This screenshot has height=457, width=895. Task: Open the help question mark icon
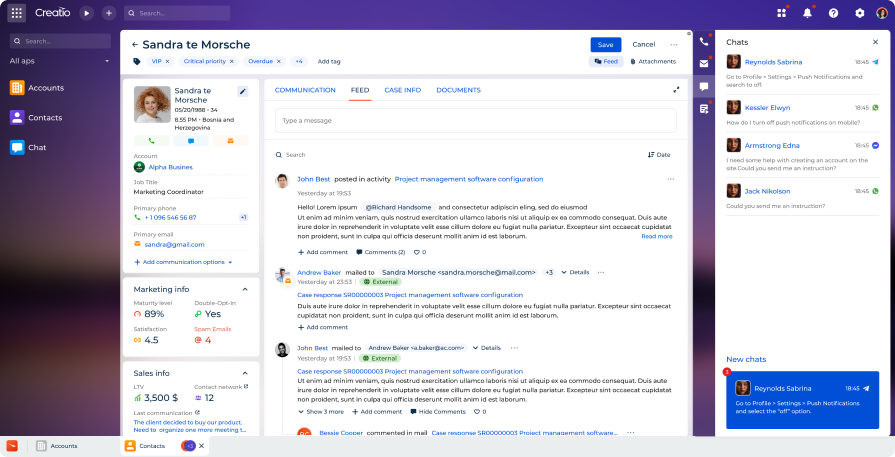pos(833,13)
